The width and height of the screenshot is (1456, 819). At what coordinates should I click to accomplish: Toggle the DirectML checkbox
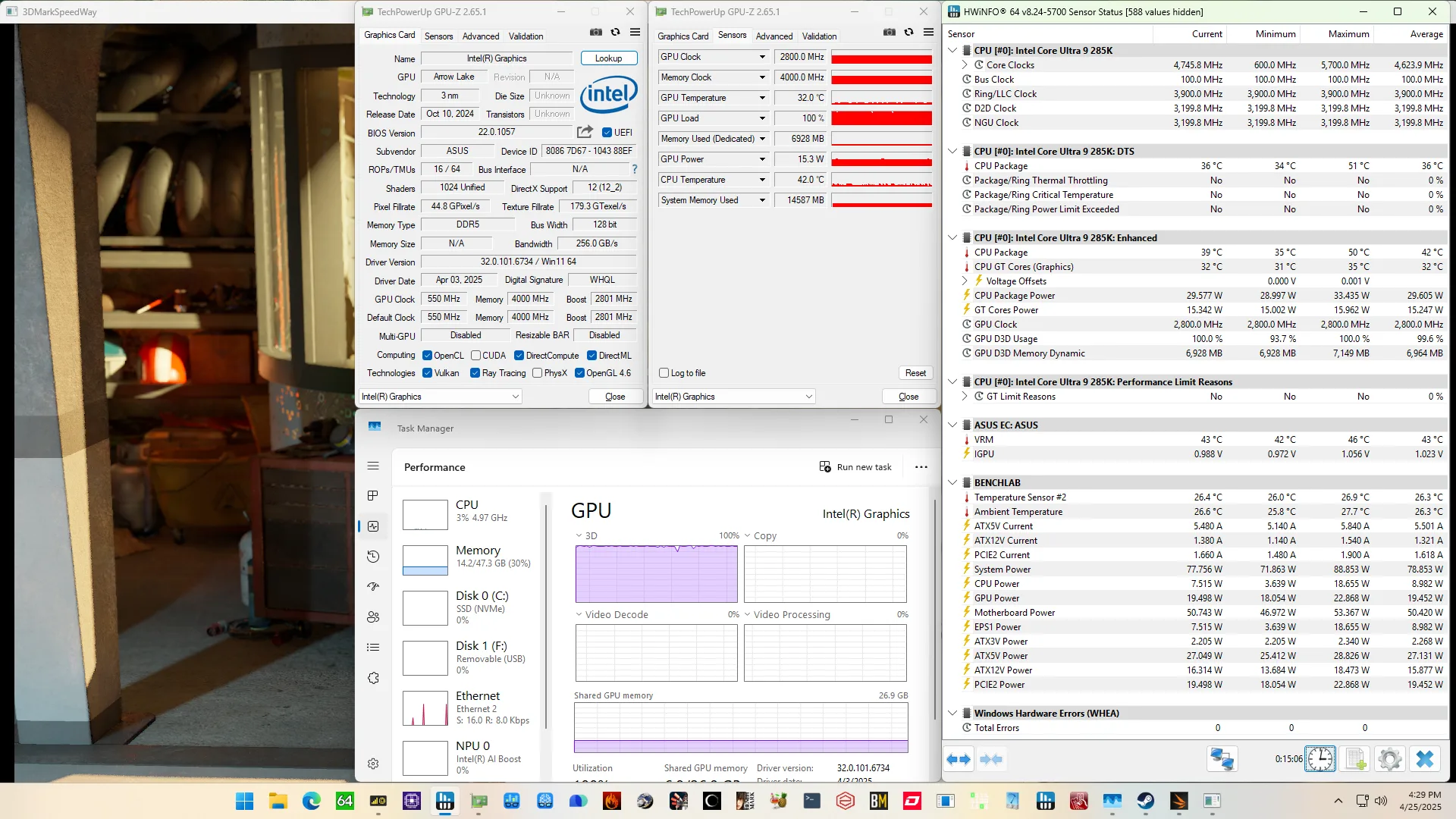pos(591,356)
